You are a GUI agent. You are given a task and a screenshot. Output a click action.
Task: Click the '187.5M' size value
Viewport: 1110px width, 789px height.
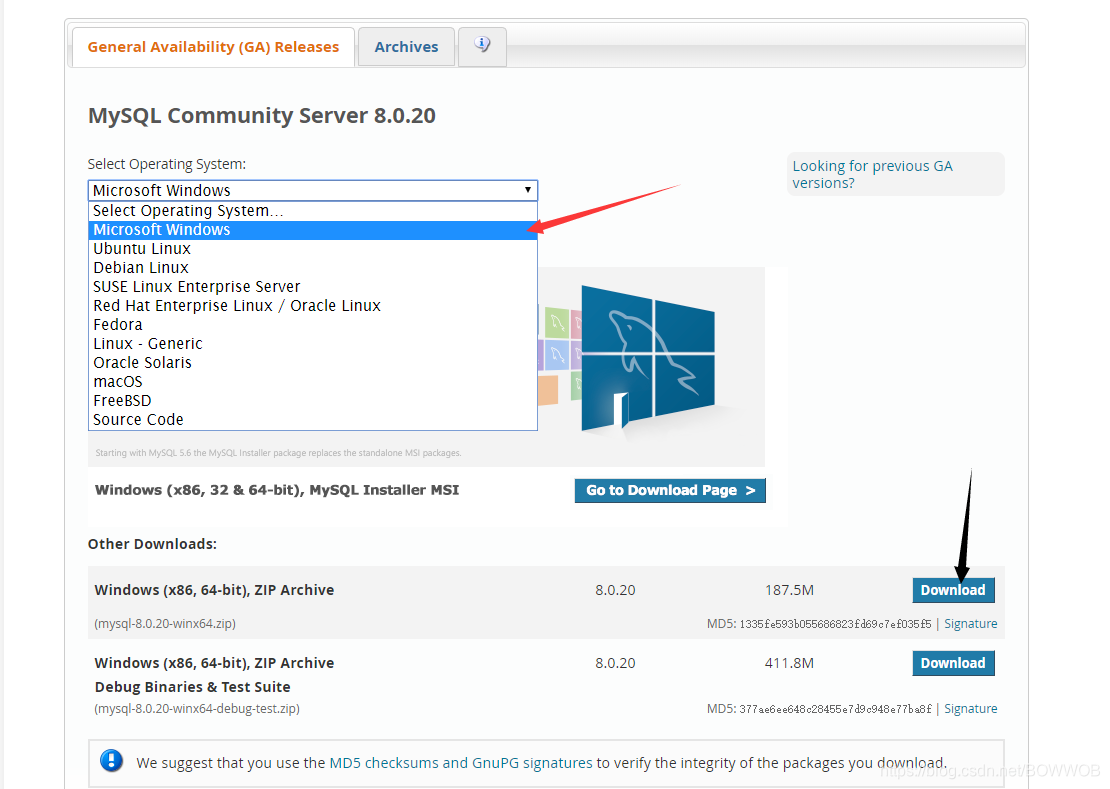point(789,590)
